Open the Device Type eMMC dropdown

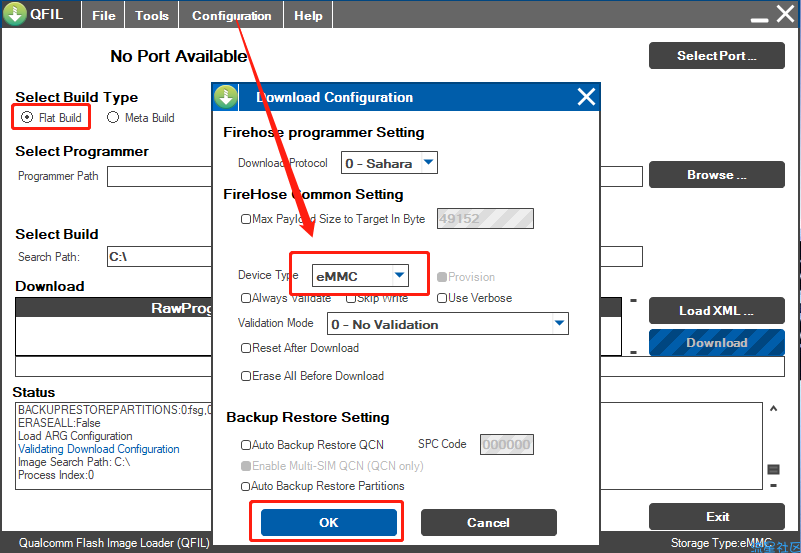click(x=400, y=276)
